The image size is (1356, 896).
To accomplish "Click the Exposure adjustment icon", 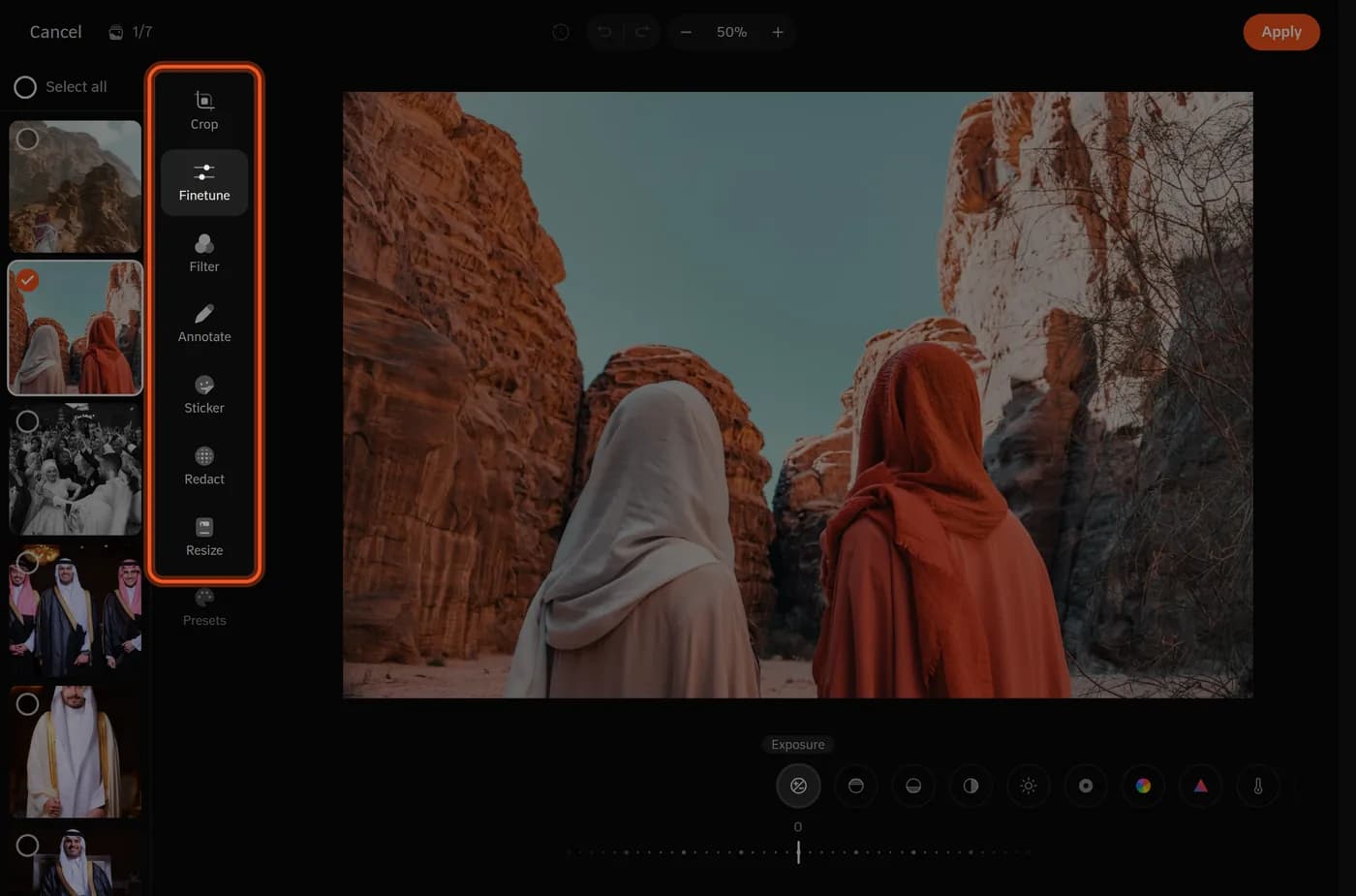I will tap(798, 786).
